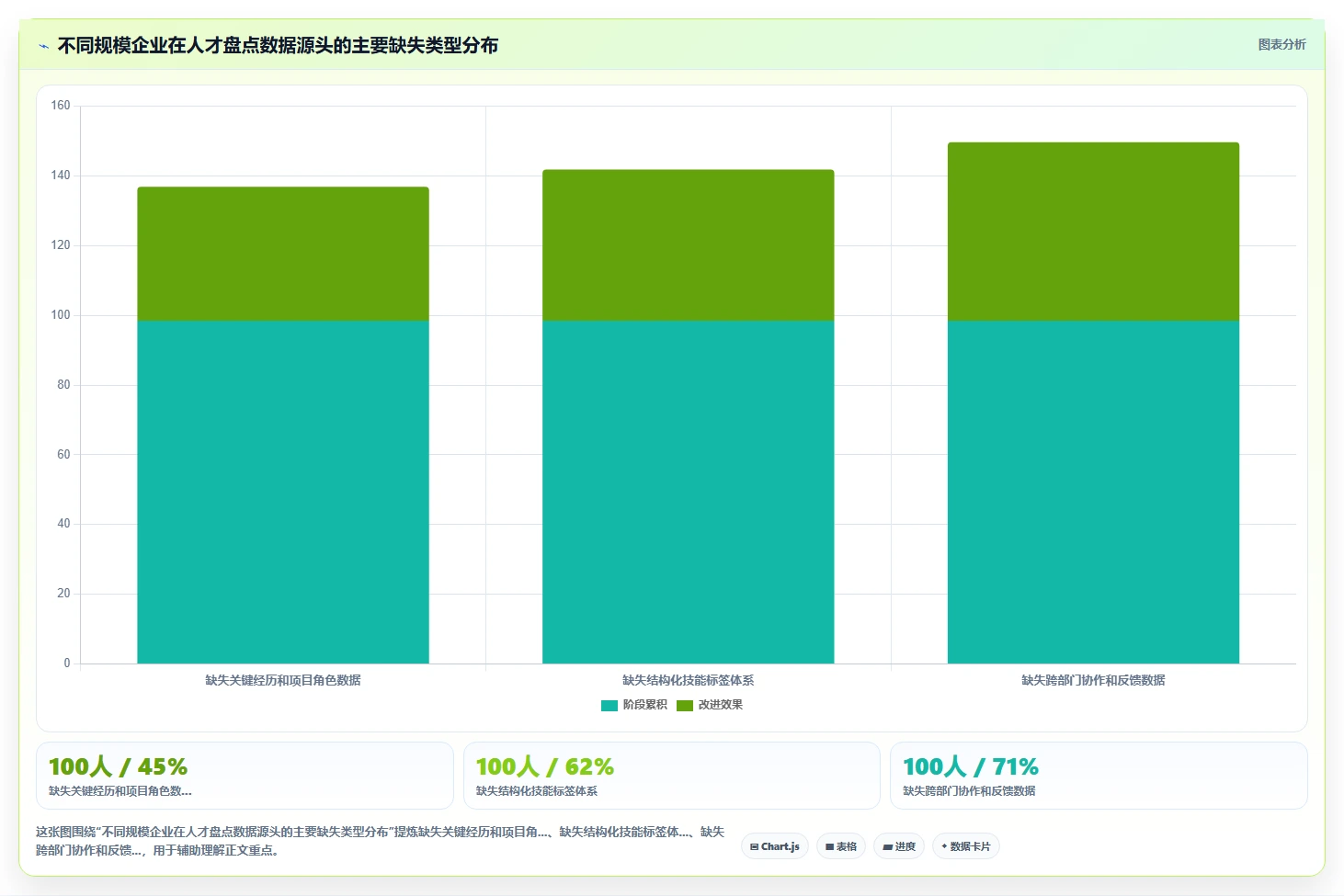
Task: Open the 100人 / 62% stat card
Action: click(x=672, y=776)
